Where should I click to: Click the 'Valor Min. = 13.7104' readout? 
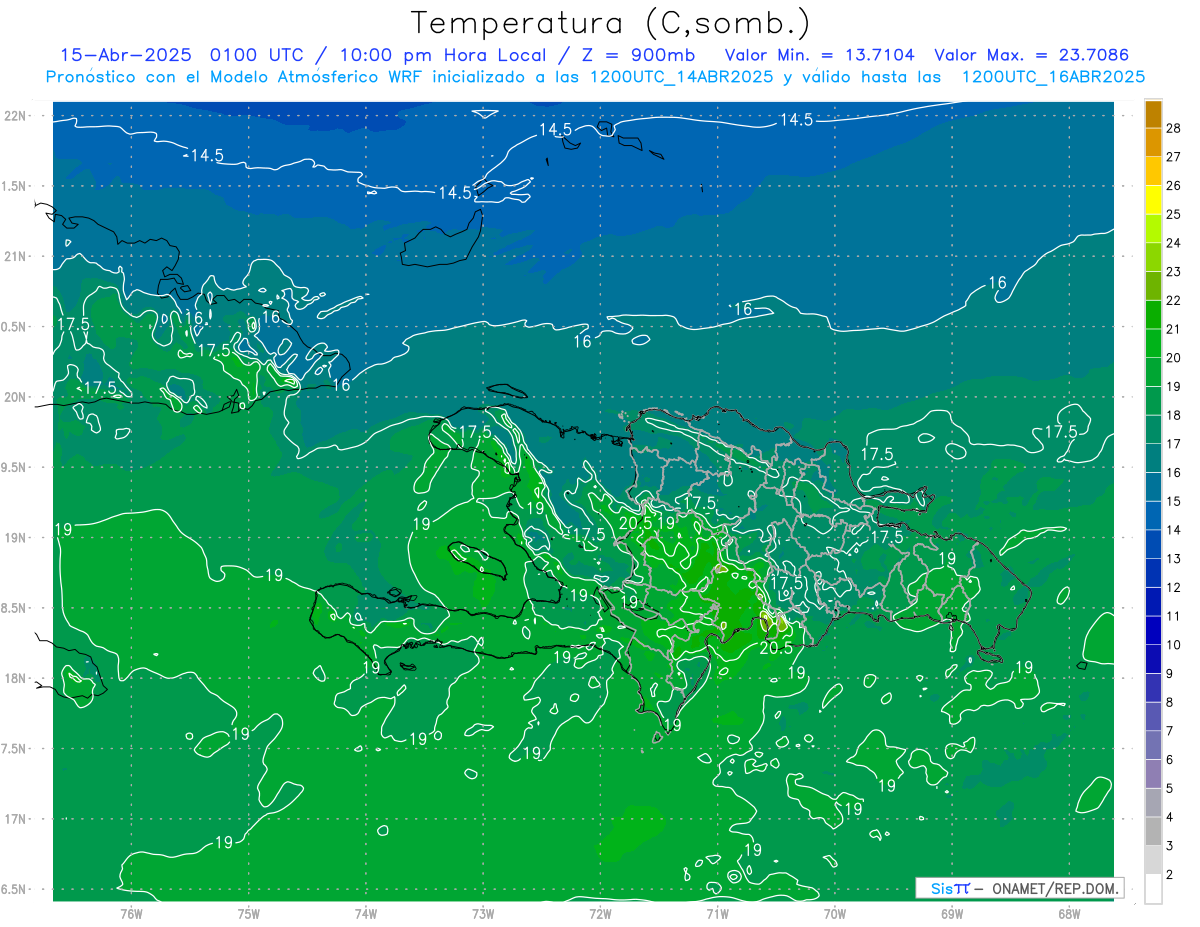pyautogui.click(x=820, y=55)
